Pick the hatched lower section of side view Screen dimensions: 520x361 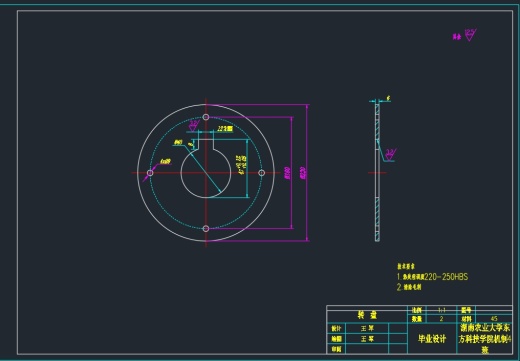[x=377, y=219]
